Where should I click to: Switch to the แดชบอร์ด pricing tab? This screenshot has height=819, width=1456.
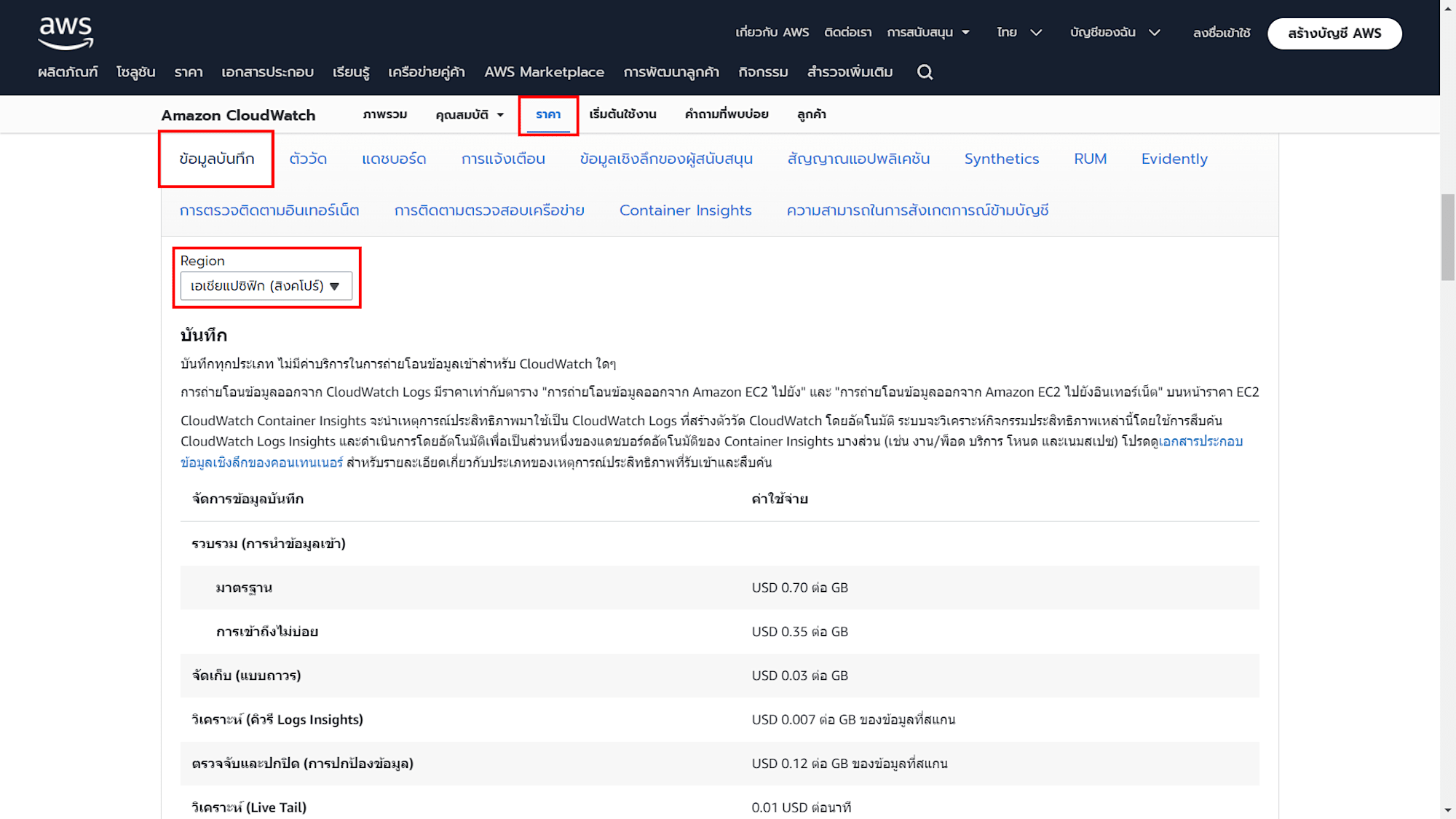coord(394,159)
